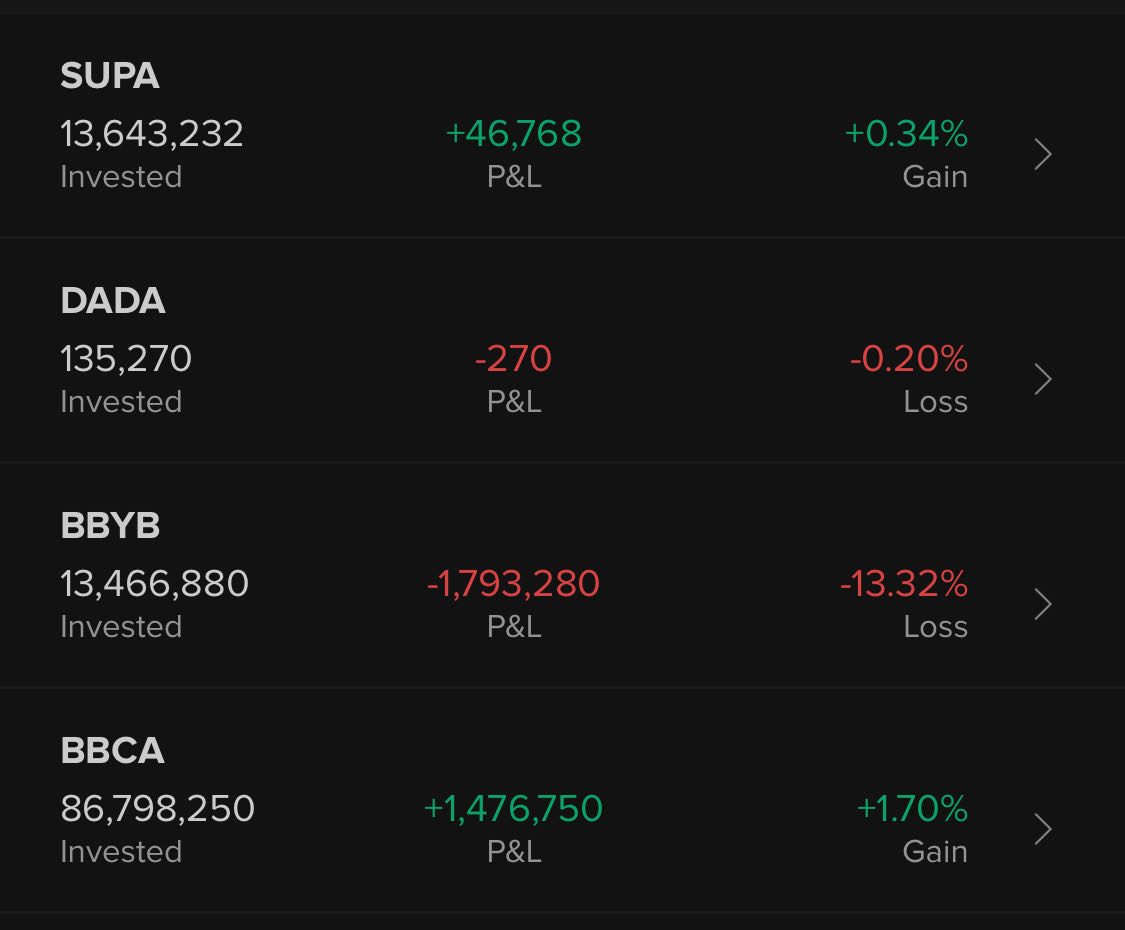Open DADA details via right chevron

[1043, 380]
